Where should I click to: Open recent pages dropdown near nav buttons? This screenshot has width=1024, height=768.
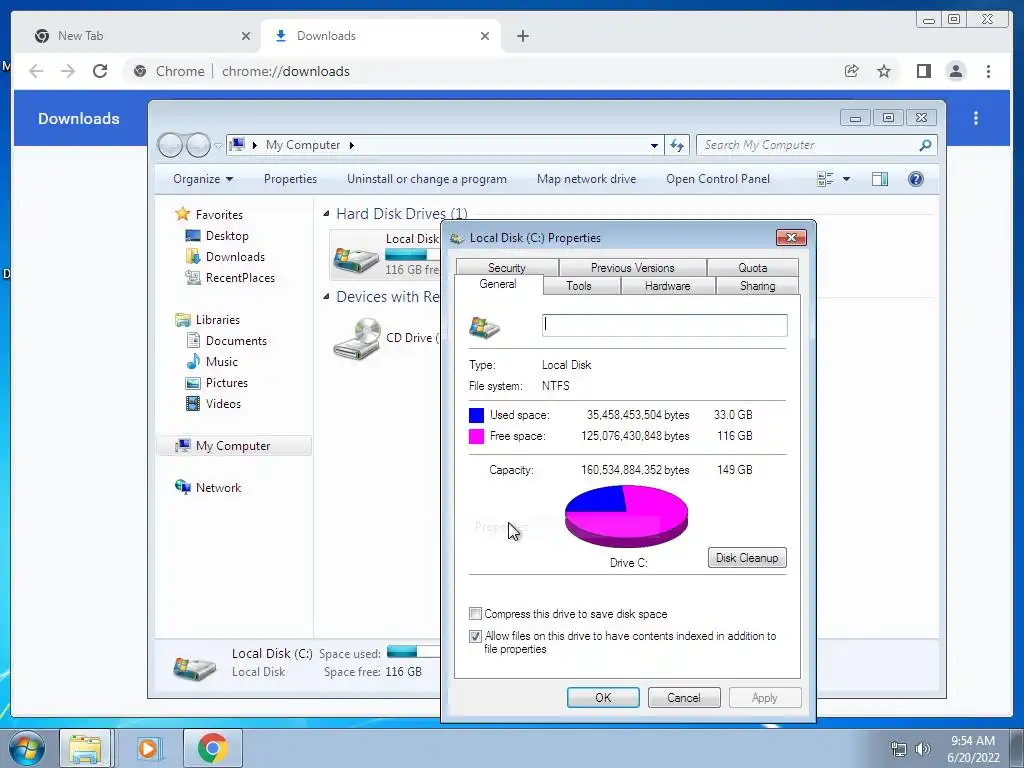218,145
